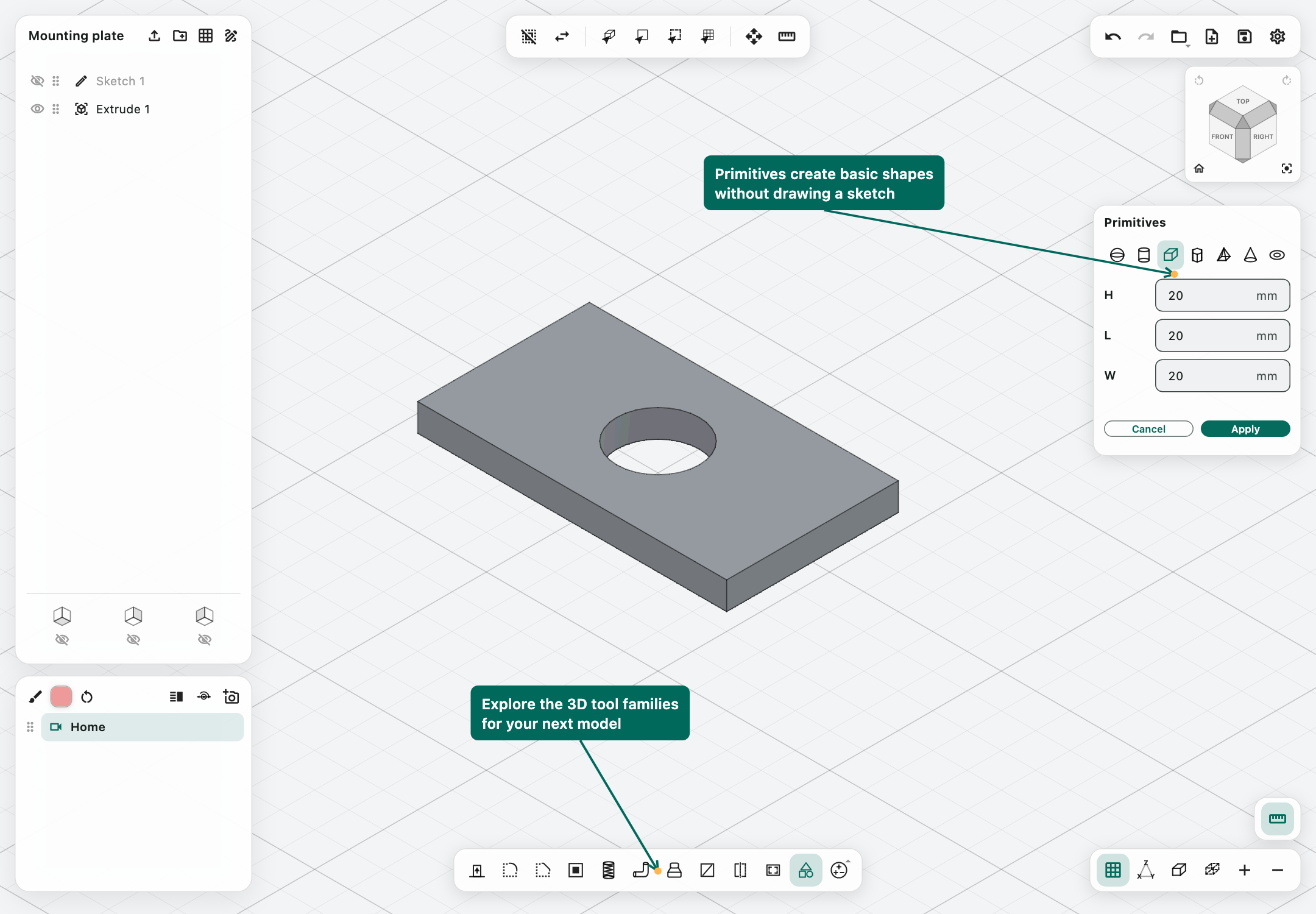Click the Cancel button in Primitives

pos(1148,429)
